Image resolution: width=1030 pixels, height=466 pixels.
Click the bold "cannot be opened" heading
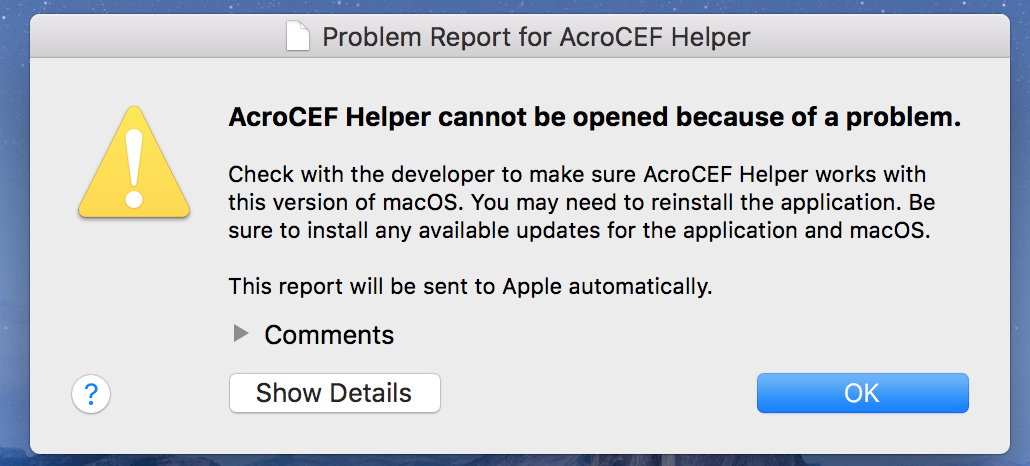tap(594, 117)
